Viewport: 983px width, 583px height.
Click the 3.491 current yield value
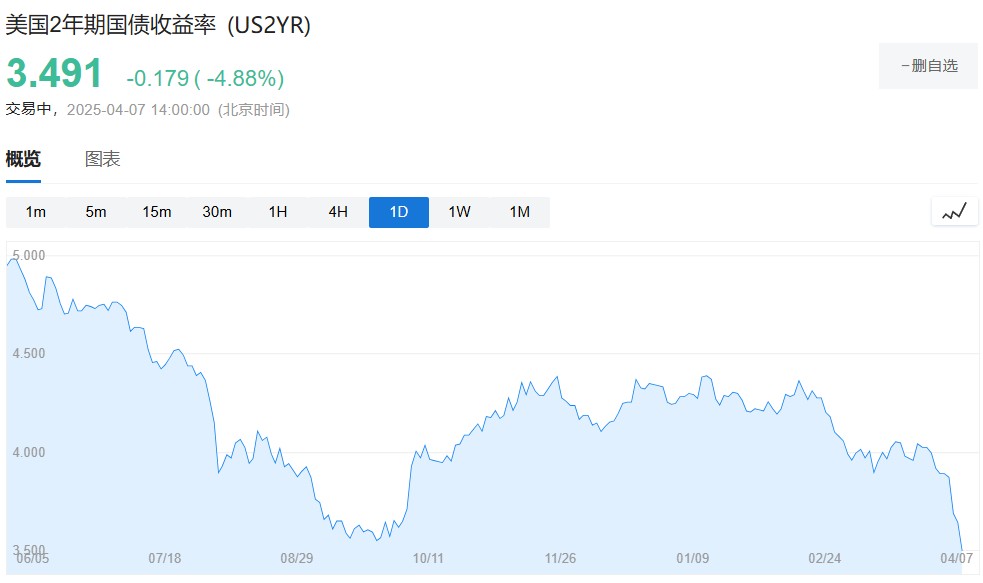click(x=54, y=73)
